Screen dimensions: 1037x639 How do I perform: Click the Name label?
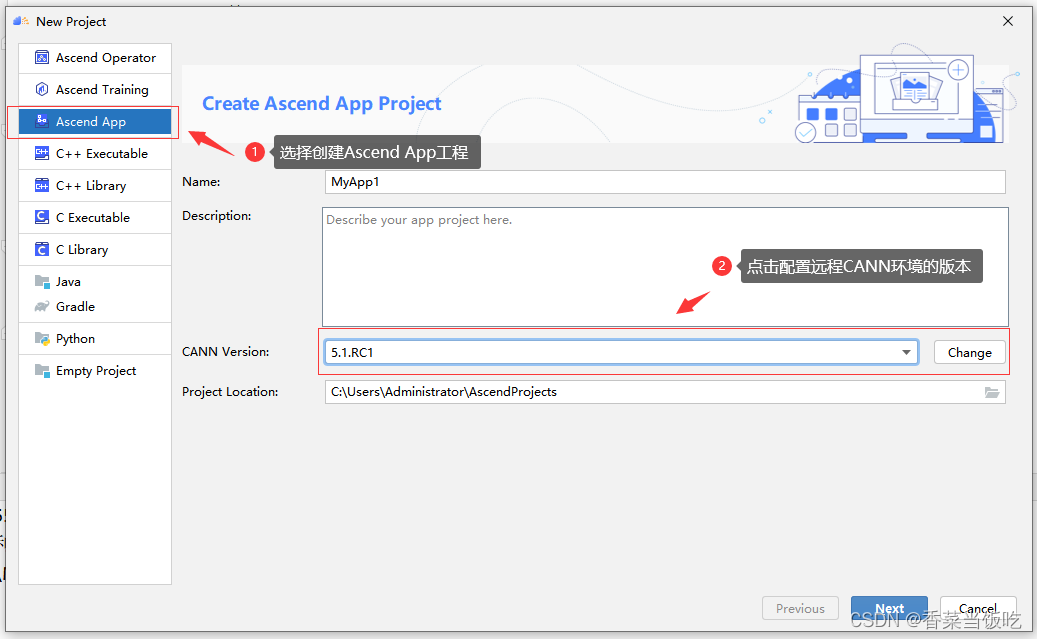[x=201, y=182]
